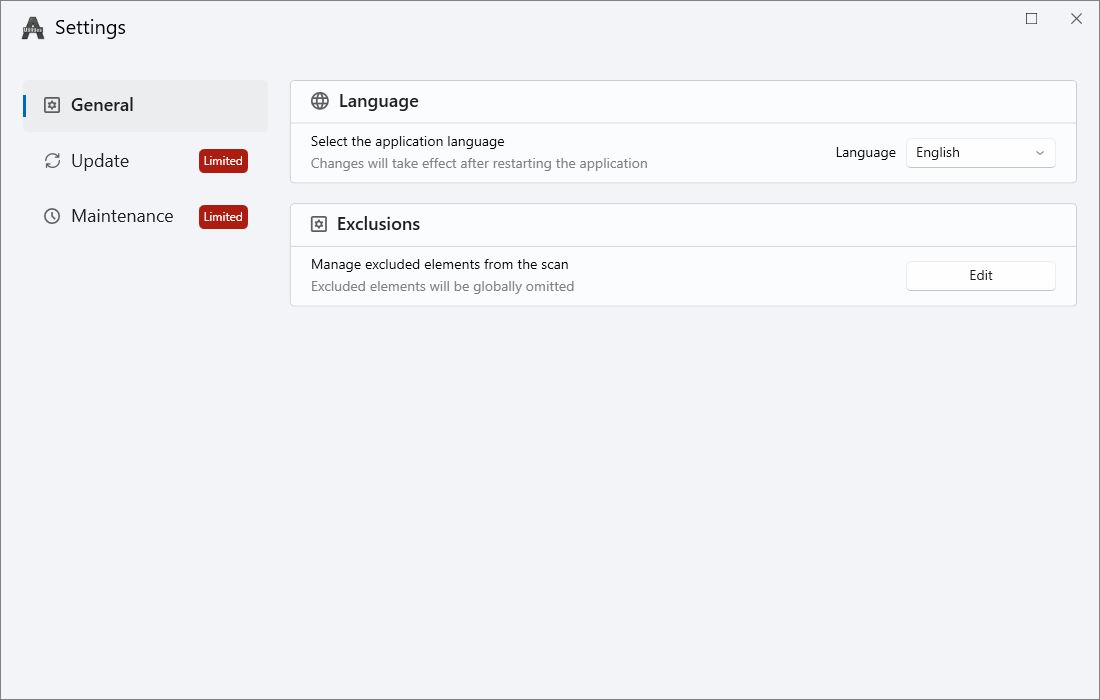
Task: Click the Settings window title text
Action: pyautogui.click(x=90, y=28)
